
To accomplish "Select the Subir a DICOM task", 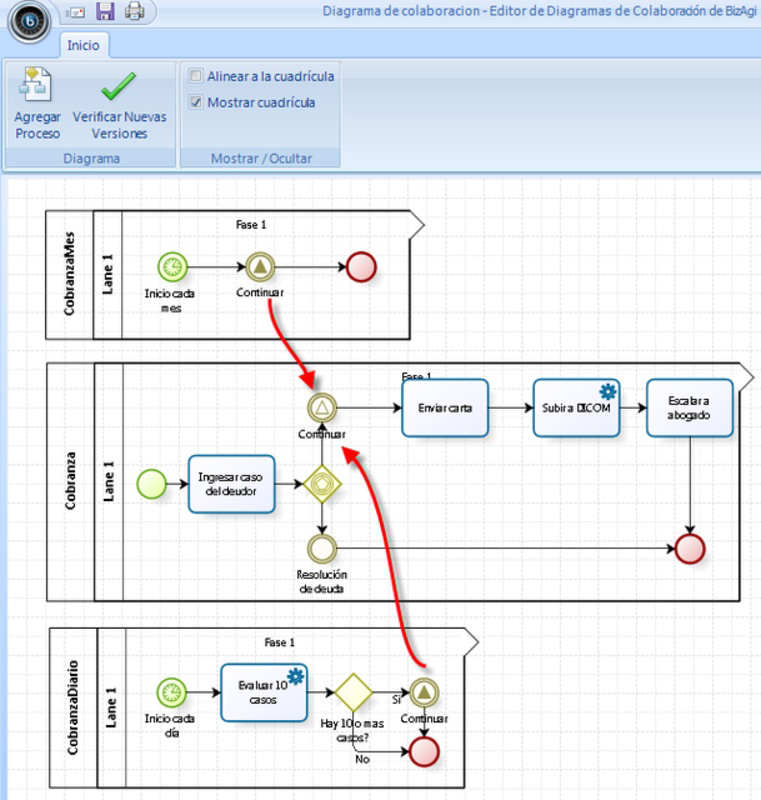I will 576,408.
